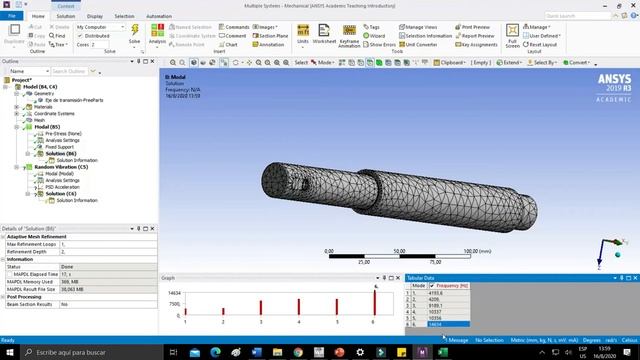Viewport: 640px width, 360px height.
Task: Select PSD Acceleration in the tree
Action: click(x=62, y=187)
